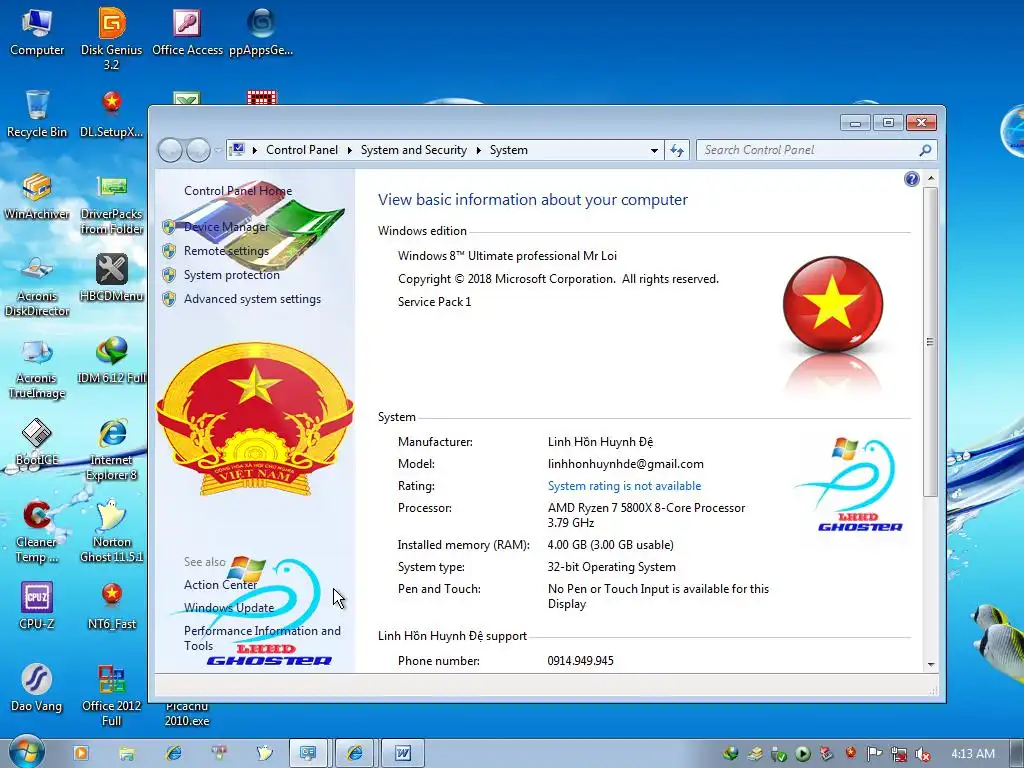Image resolution: width=1024 pixels, height=768 pixels.
Task: Launch the HBCDMenu desktop icon
Action: (x=112, y=278)
